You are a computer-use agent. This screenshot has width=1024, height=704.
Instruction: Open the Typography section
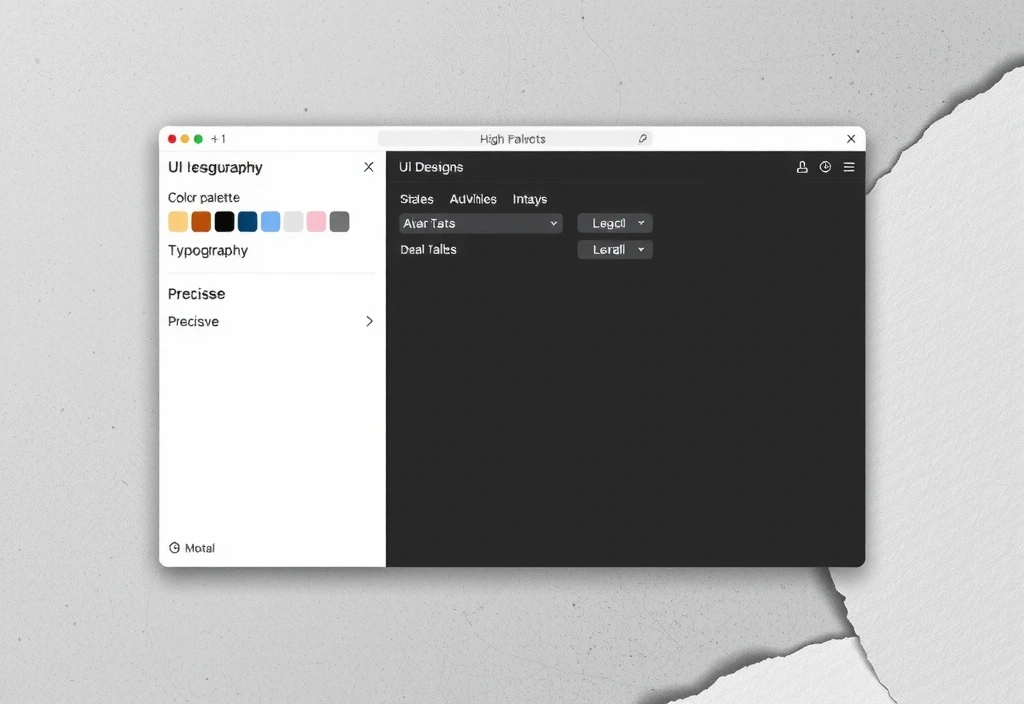pyautogui.click(x=207, y=251)
